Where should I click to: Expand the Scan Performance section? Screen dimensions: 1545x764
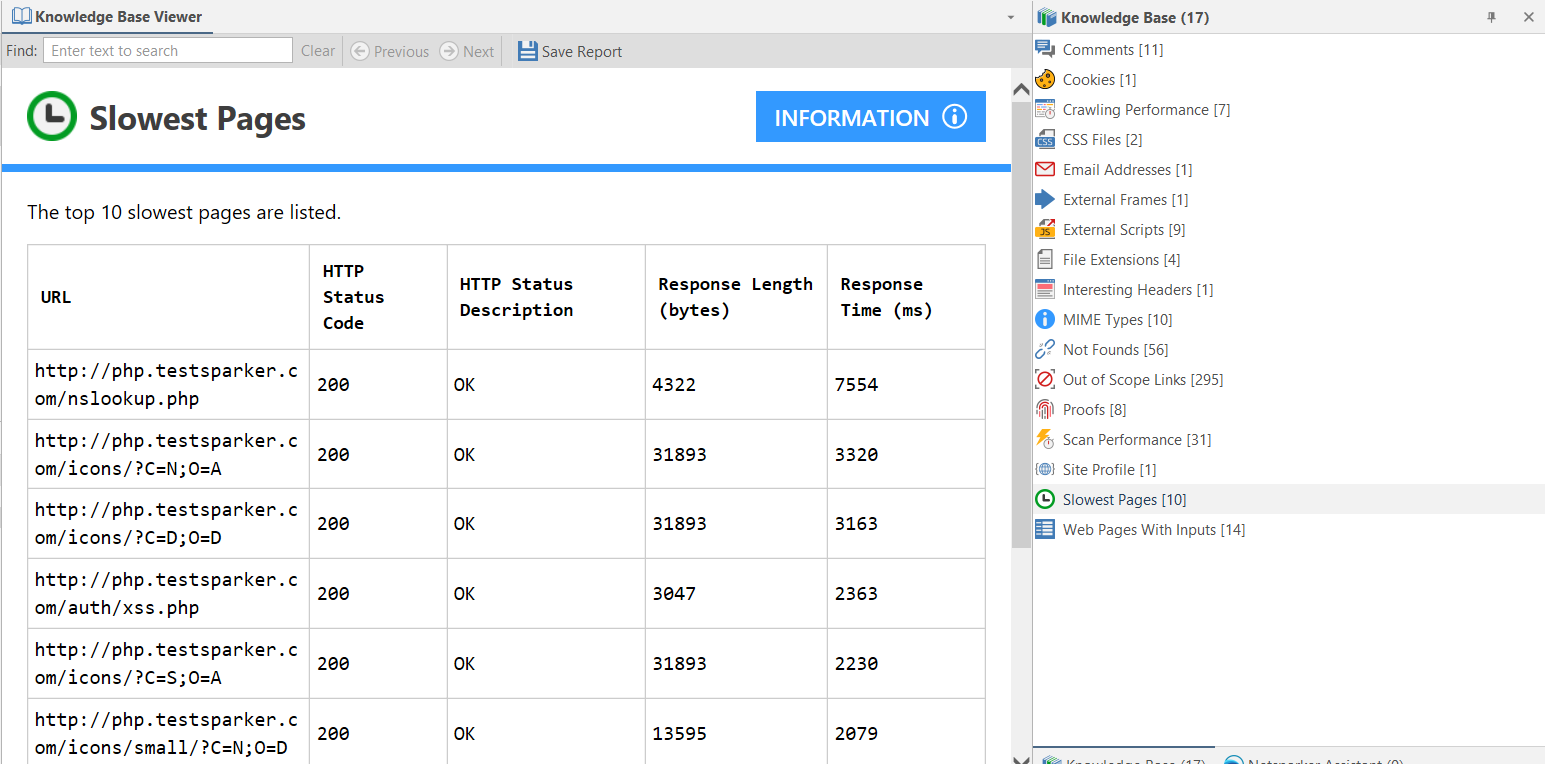pyautogui.click(x=1137, y=439)
